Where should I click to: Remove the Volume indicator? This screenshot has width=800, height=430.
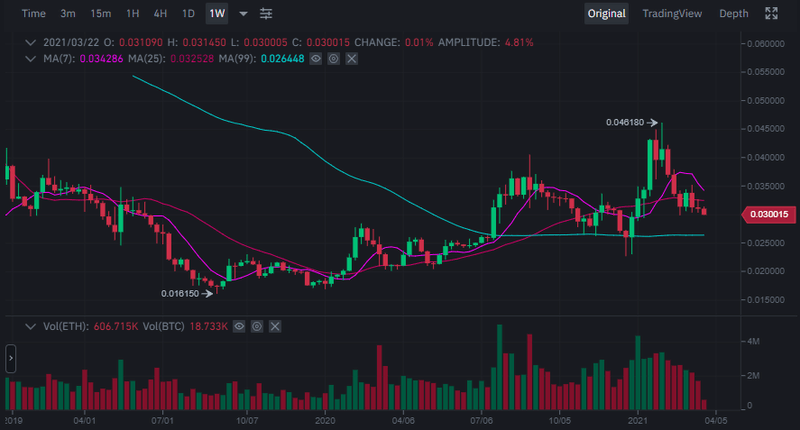click(x=275, y=327)
